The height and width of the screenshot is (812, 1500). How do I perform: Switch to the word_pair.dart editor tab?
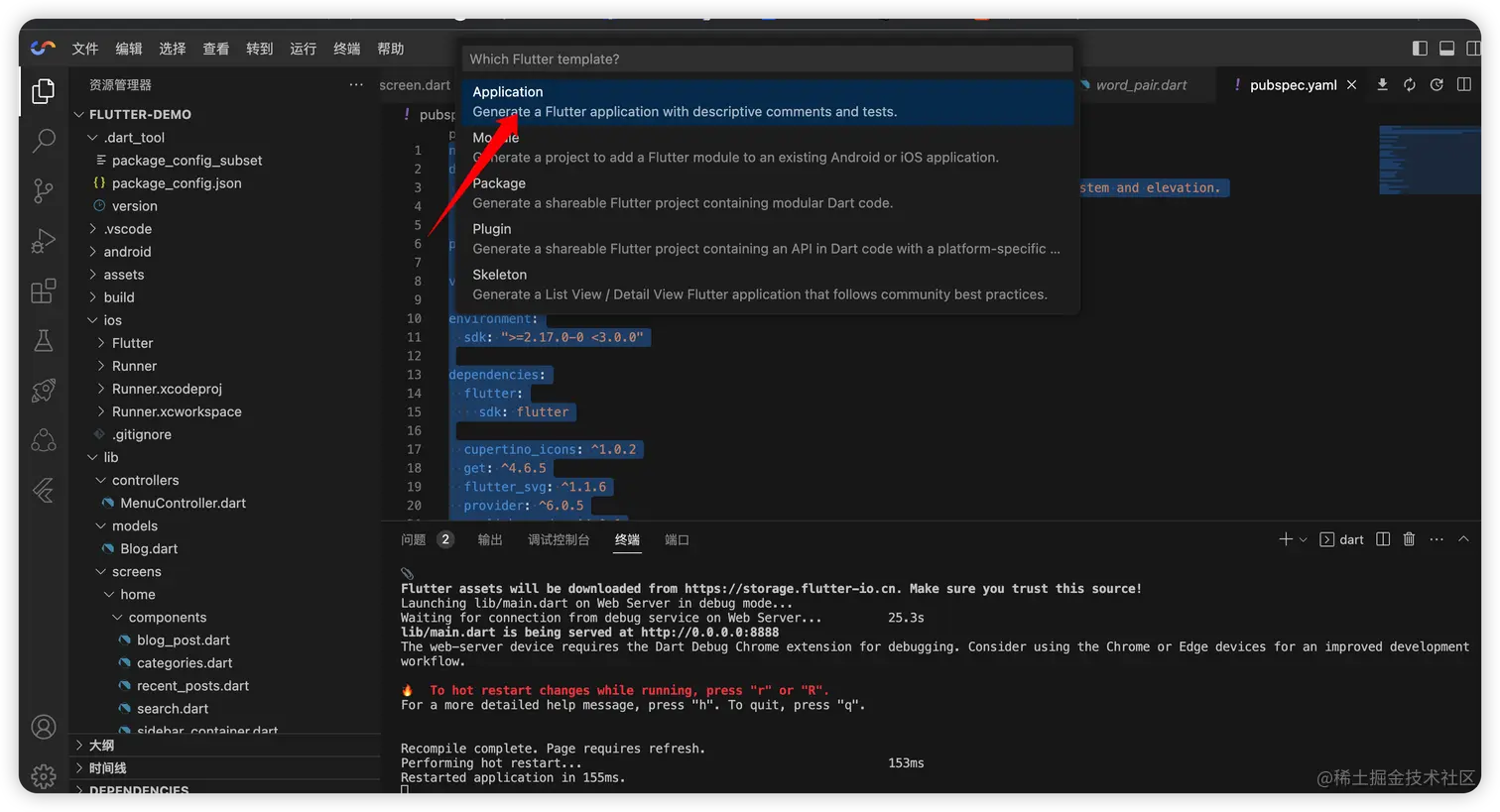click(1141, 85)
